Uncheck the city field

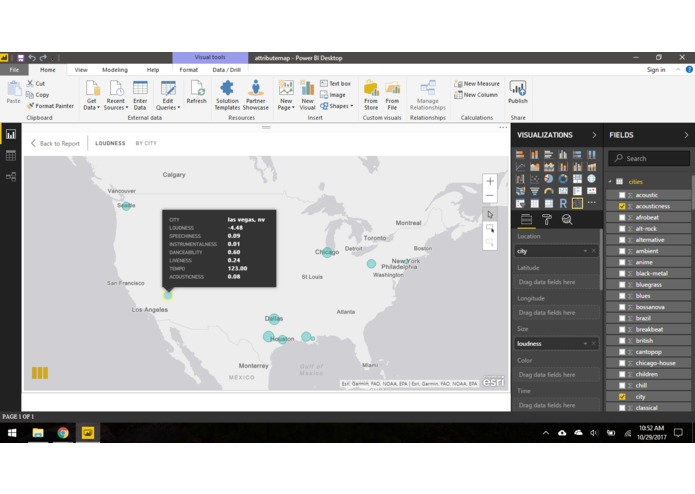(x=622, y=397)
